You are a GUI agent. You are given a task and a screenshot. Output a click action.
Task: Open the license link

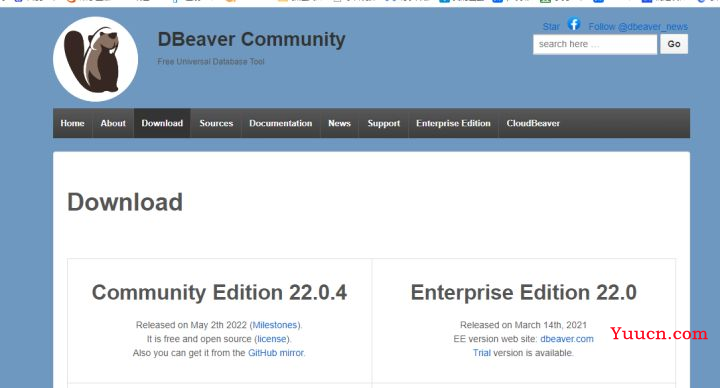pyautogui.click(x=272, y=339)
